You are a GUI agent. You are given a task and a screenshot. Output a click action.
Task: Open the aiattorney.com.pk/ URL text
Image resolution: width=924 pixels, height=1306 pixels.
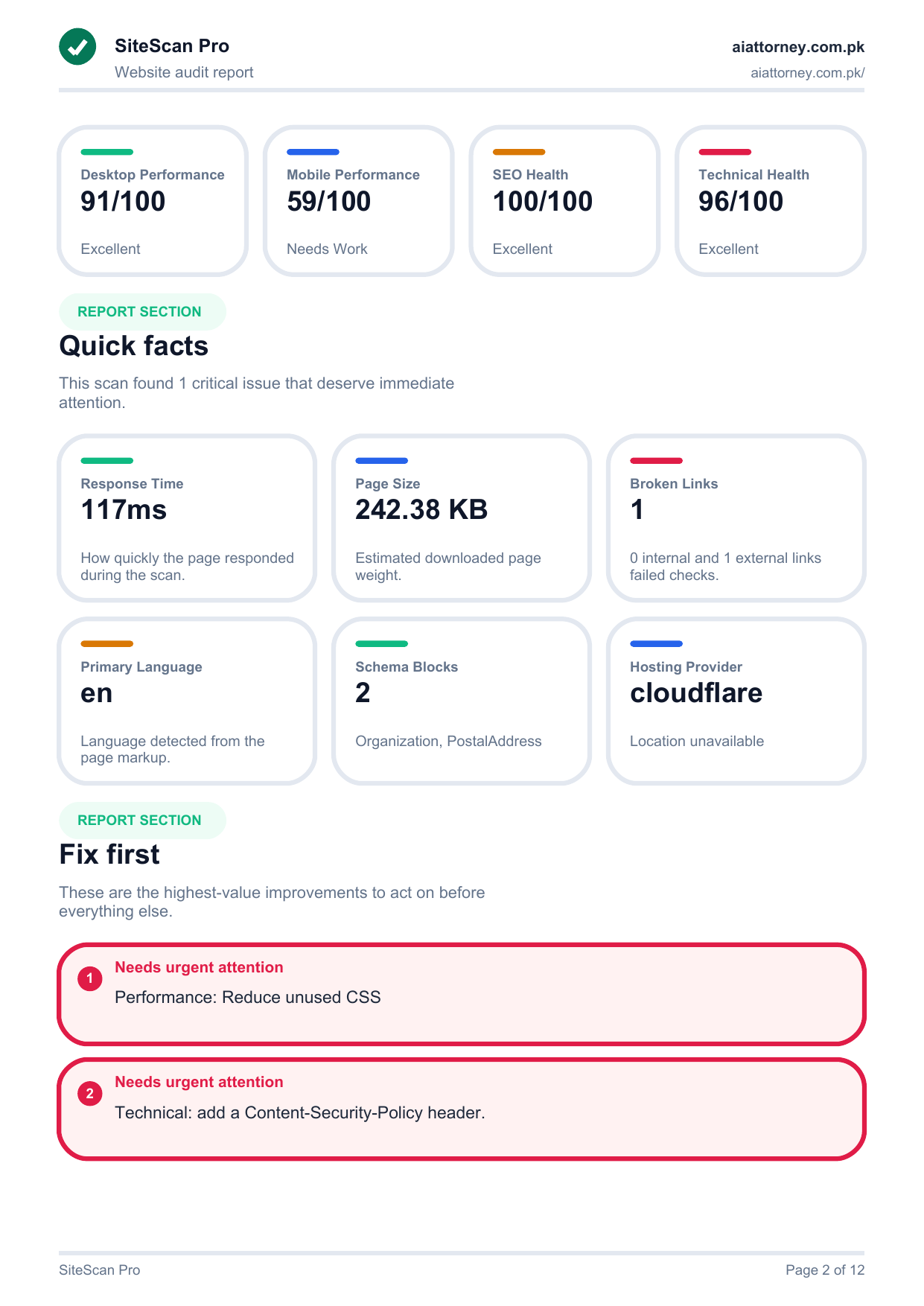click(808, 73)
